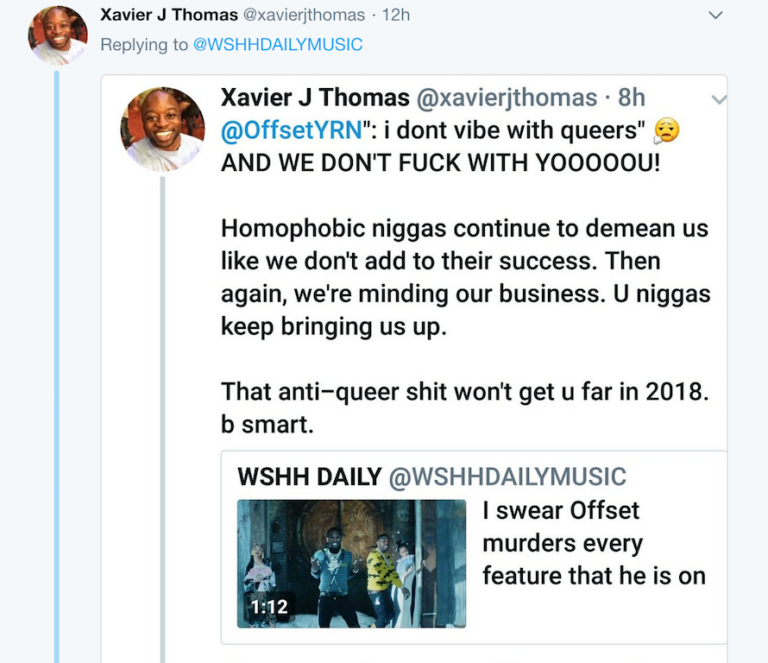The image size is (768, 663).
Task: Open the embedded tweet's chevron dropdown
Action: [x=718, y=100]
